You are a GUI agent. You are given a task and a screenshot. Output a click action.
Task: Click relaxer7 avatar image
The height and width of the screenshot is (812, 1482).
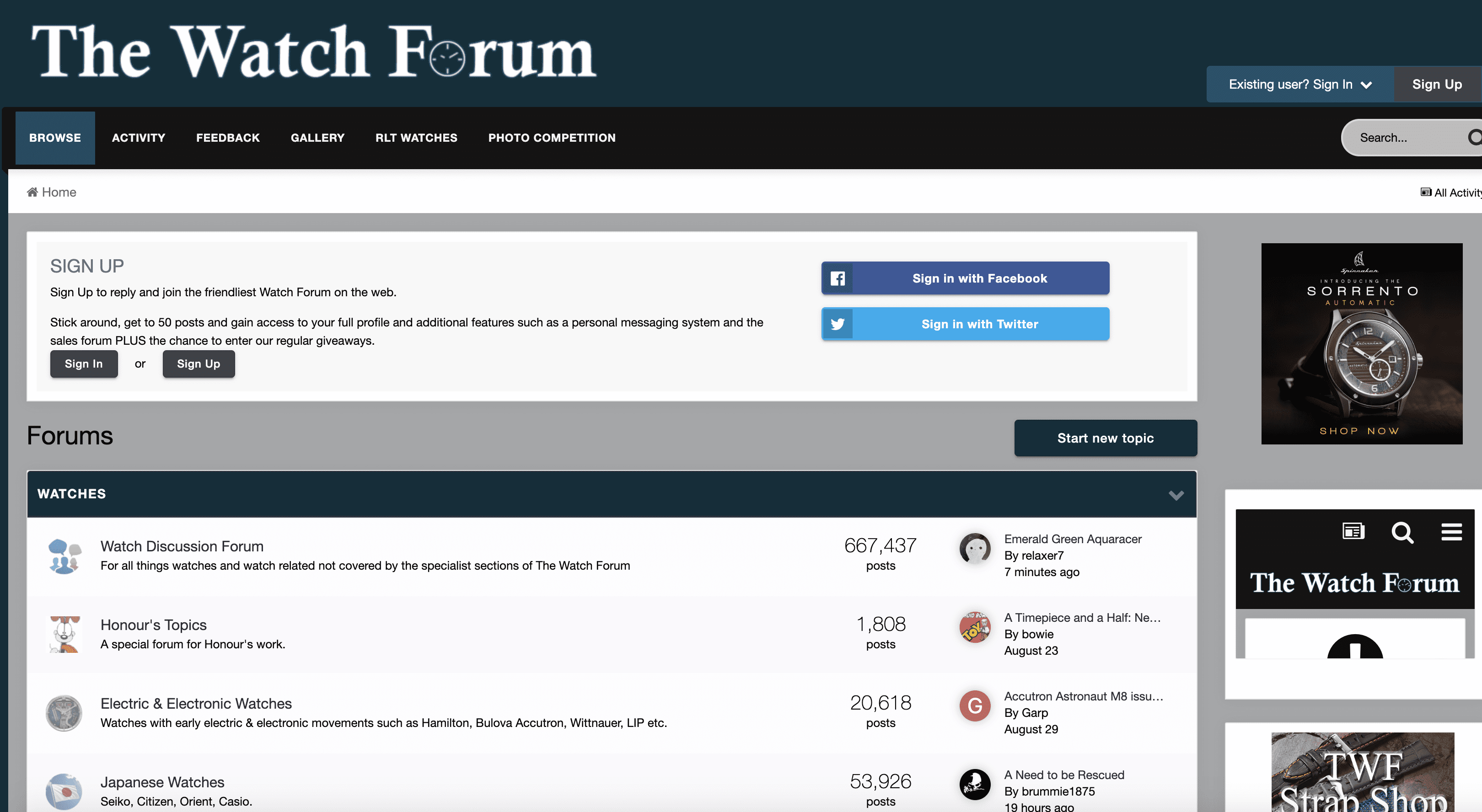click(975, 549)
